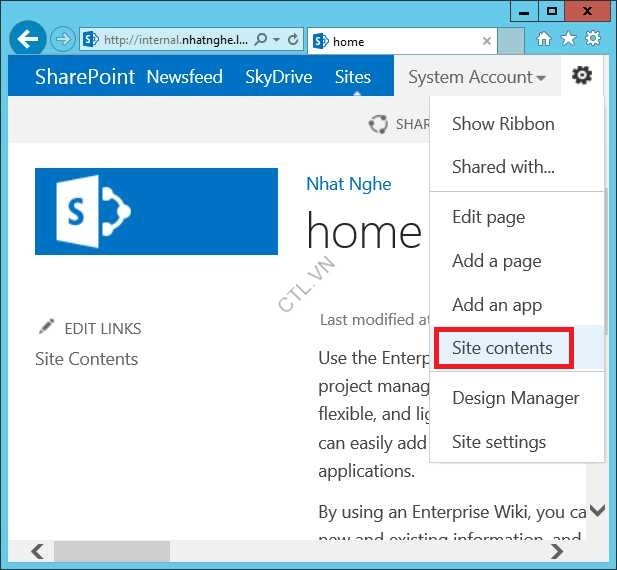Choose Add an app menu entry
617x570 pixels.
point(497,305)
